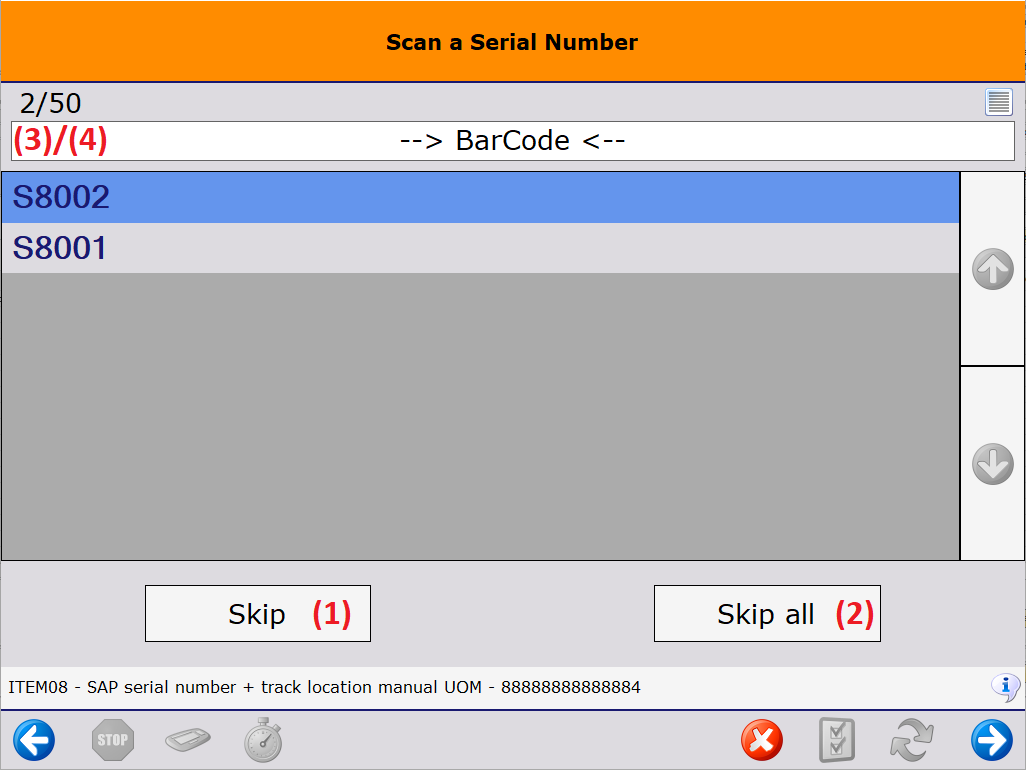Click the Skip button
Screen dimensions: 1026x770
[x=258, y=613]
